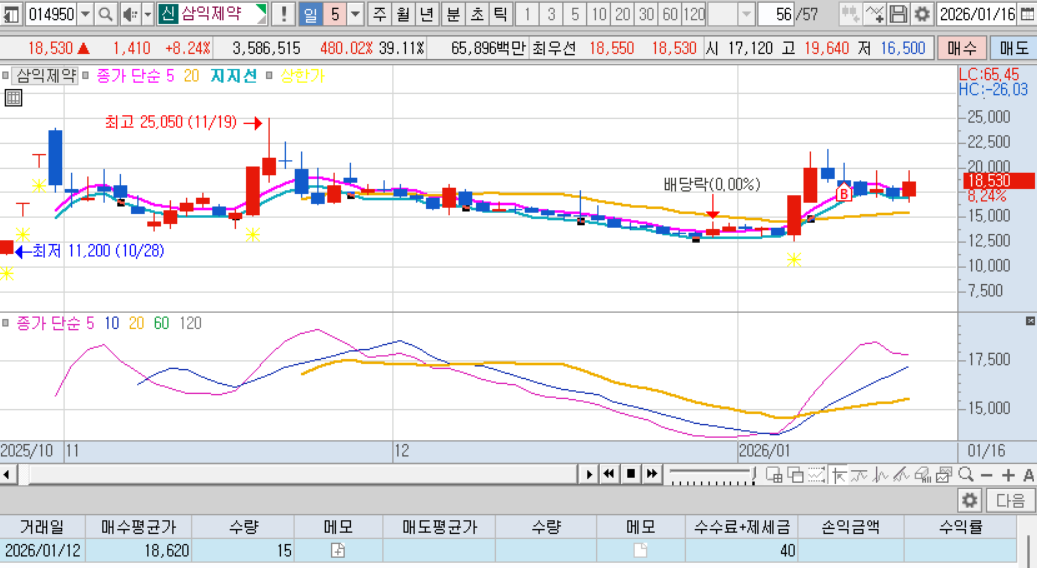Click the data grid icon under stock name
Screen dimensions: 1037x568
tap(13, 99)
